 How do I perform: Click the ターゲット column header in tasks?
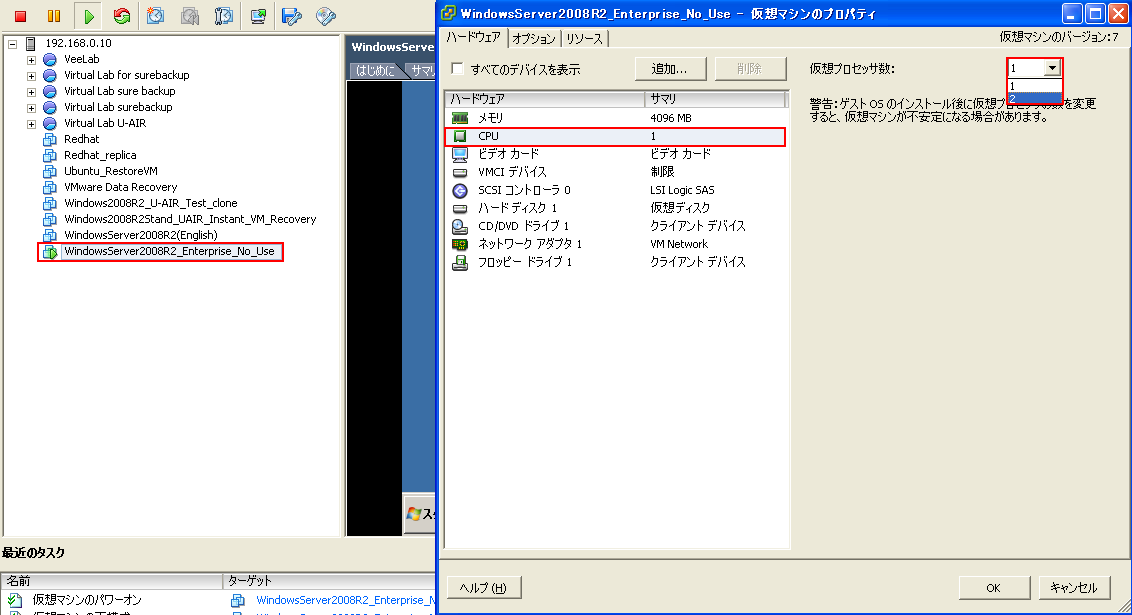[x=329, y=581]
